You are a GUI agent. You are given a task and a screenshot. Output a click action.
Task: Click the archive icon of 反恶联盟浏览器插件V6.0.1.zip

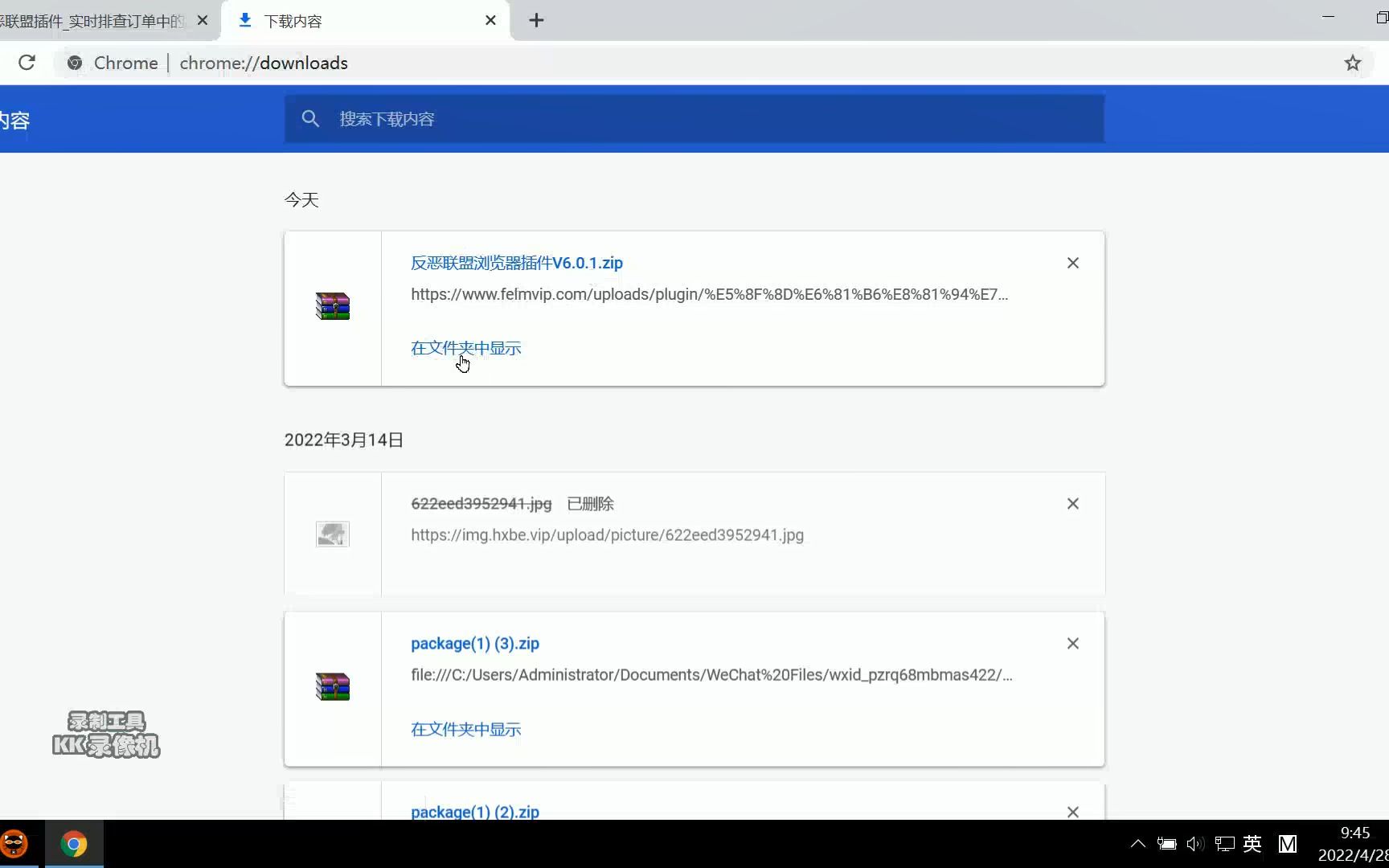(333, 306)
